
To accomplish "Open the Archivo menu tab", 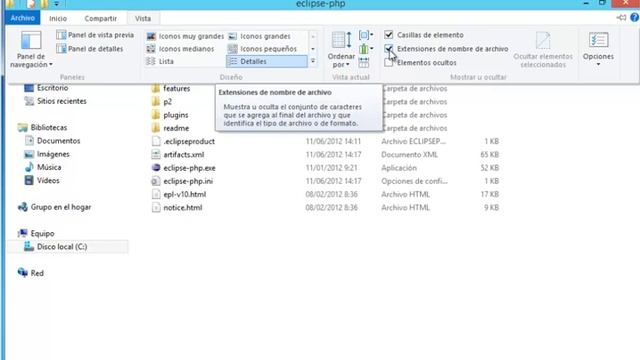I will click(22, 18).
